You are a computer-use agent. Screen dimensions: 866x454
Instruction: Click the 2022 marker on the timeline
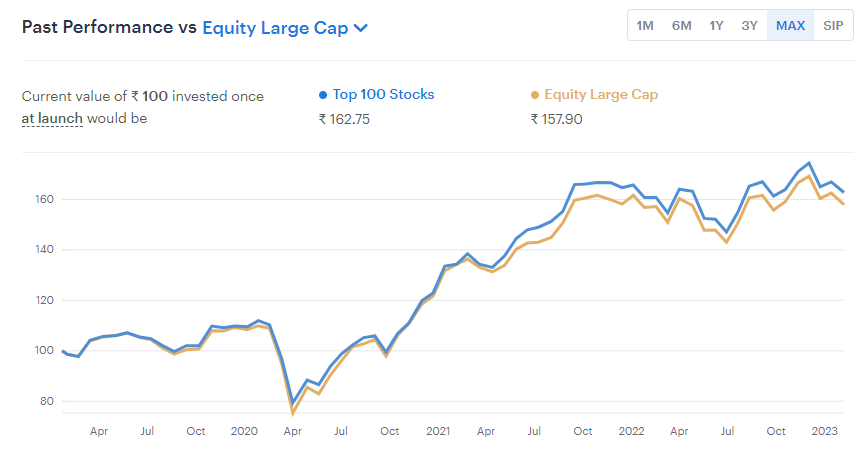(631, 432)
